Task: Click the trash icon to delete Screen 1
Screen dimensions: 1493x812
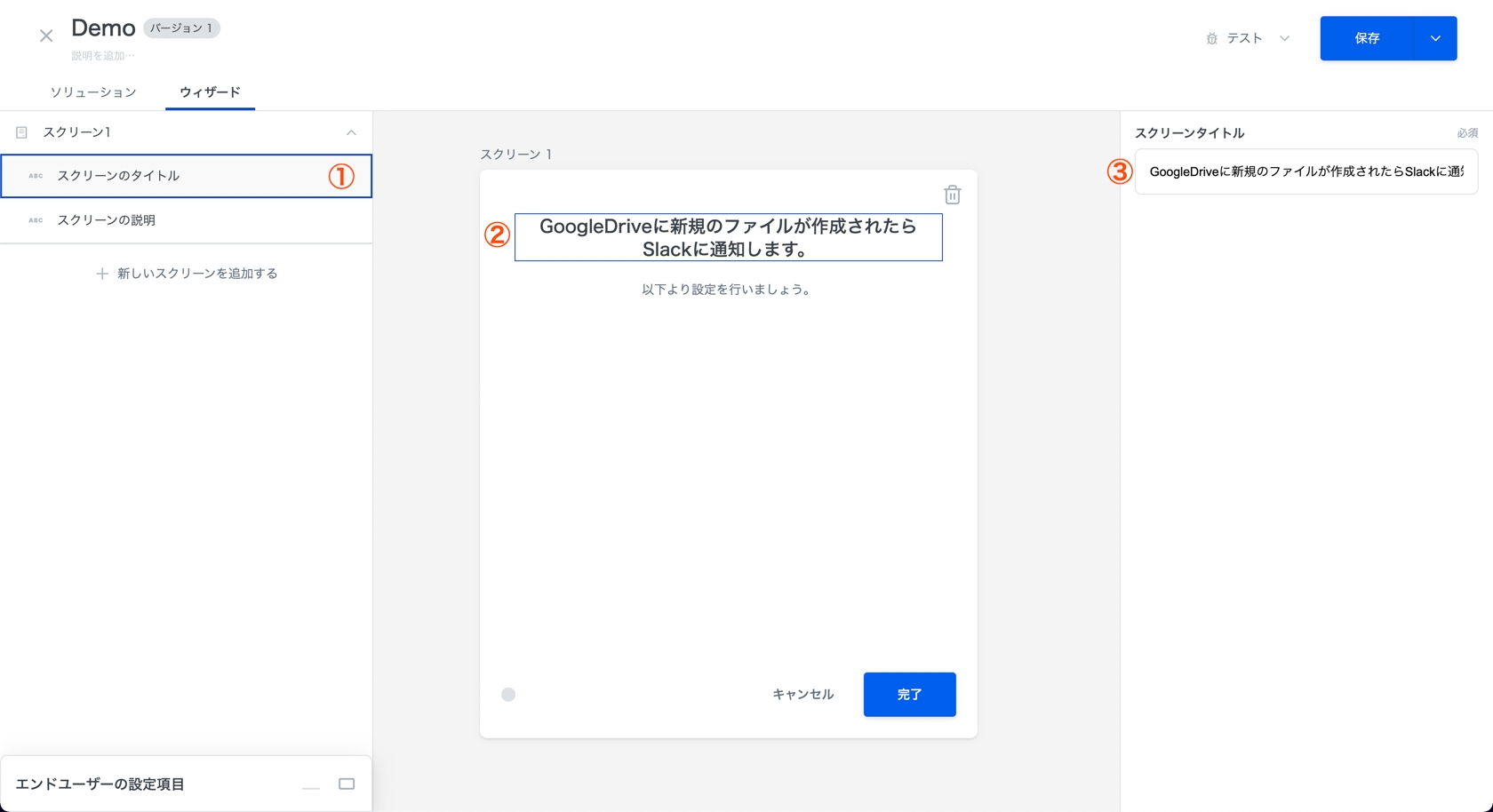Action: click(952, 195)
